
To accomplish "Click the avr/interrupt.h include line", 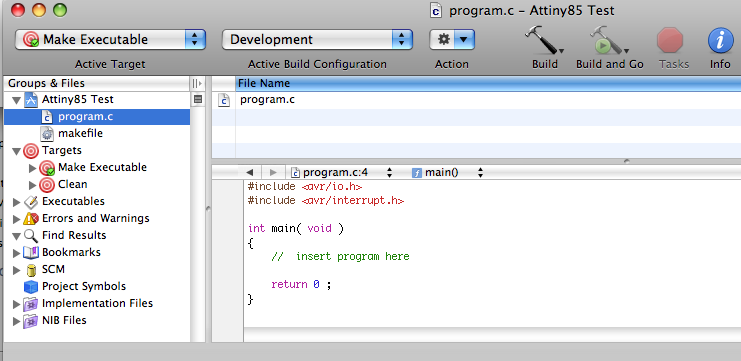I will [326, 200].
